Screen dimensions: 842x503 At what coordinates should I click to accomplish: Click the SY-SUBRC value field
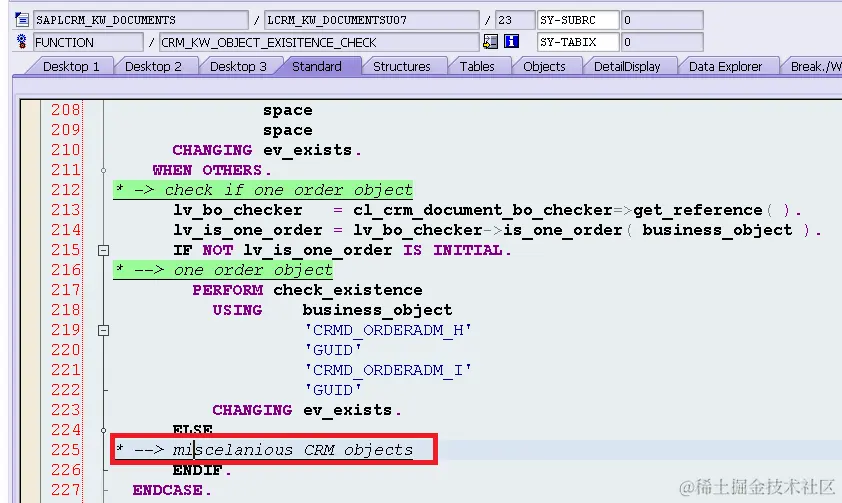(x=662, y=20)
